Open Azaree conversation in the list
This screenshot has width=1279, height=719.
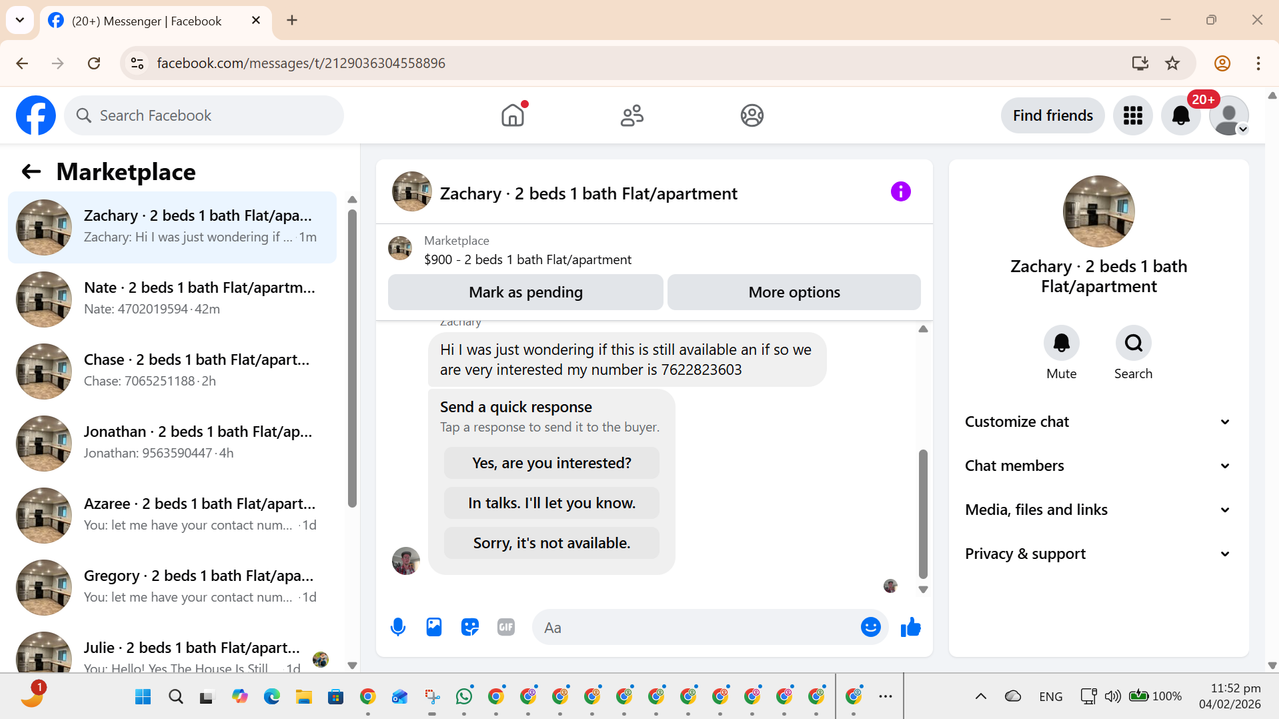(172, 515)
